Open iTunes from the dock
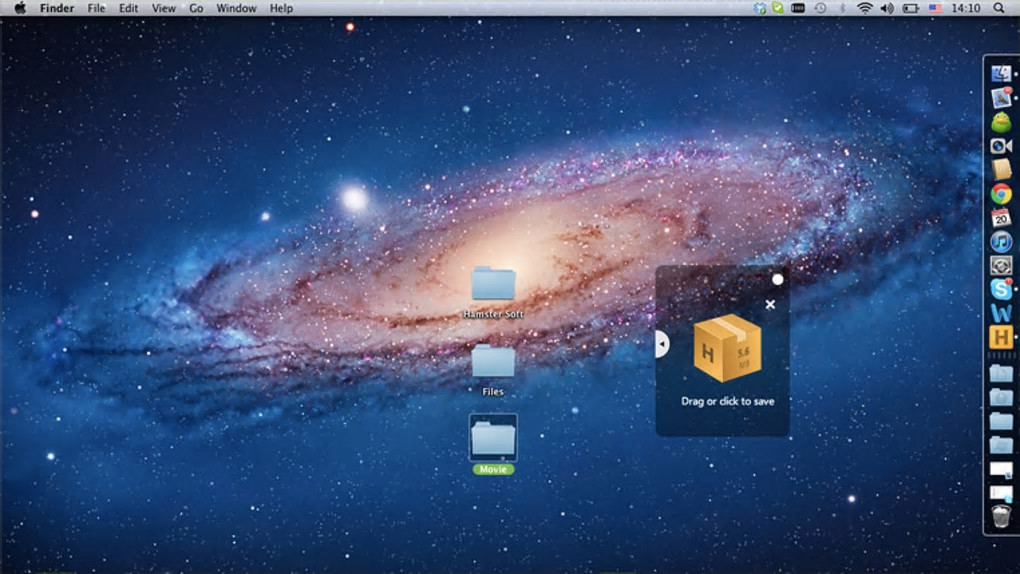1020x574 pixels. coord(1001,241)
